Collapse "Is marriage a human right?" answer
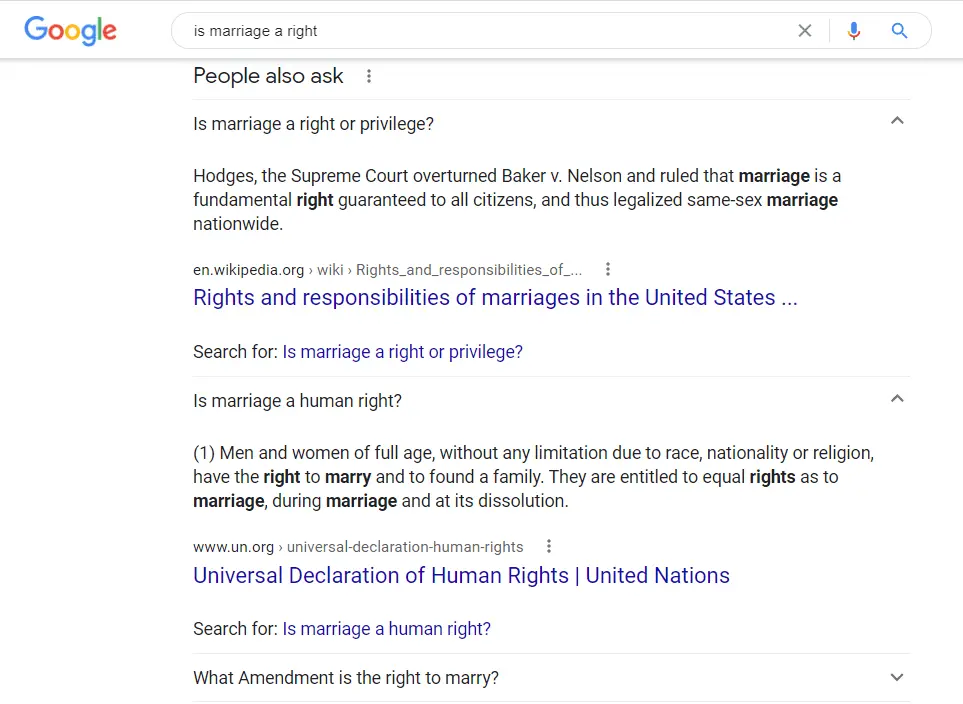The height and width of the screenshot is (704, 963). point(897,398)
